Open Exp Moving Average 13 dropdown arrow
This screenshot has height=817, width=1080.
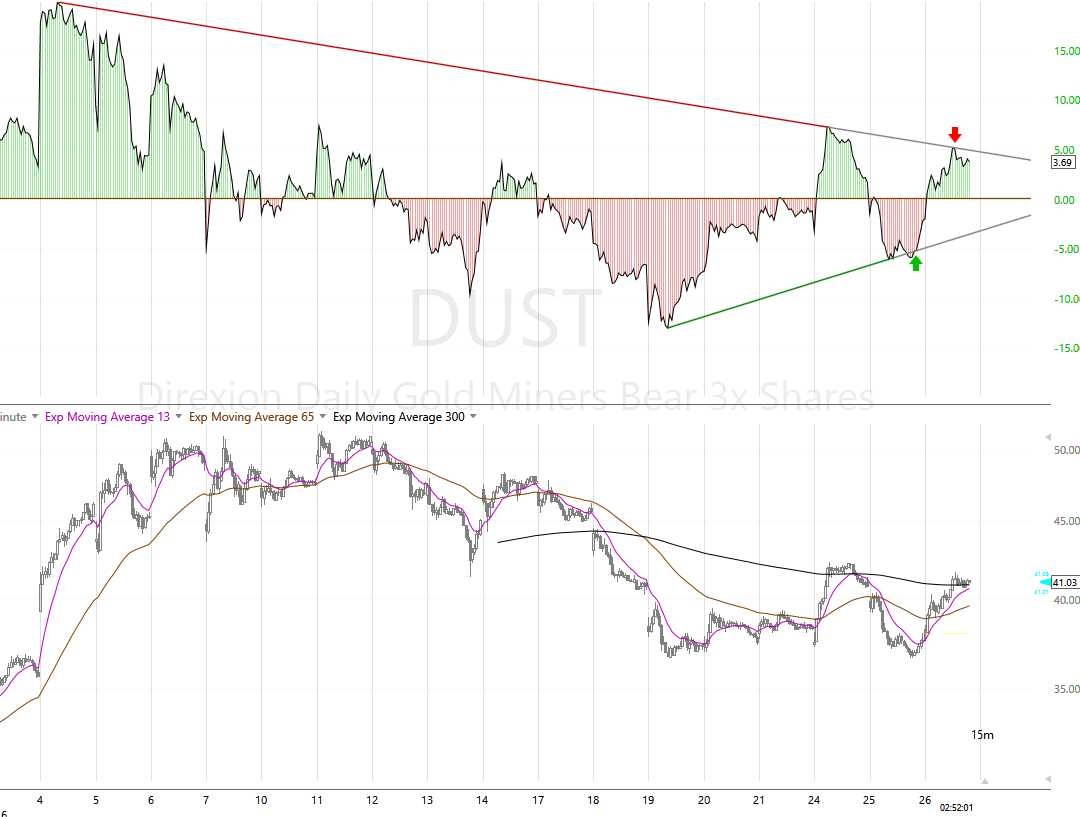(179, 417)
